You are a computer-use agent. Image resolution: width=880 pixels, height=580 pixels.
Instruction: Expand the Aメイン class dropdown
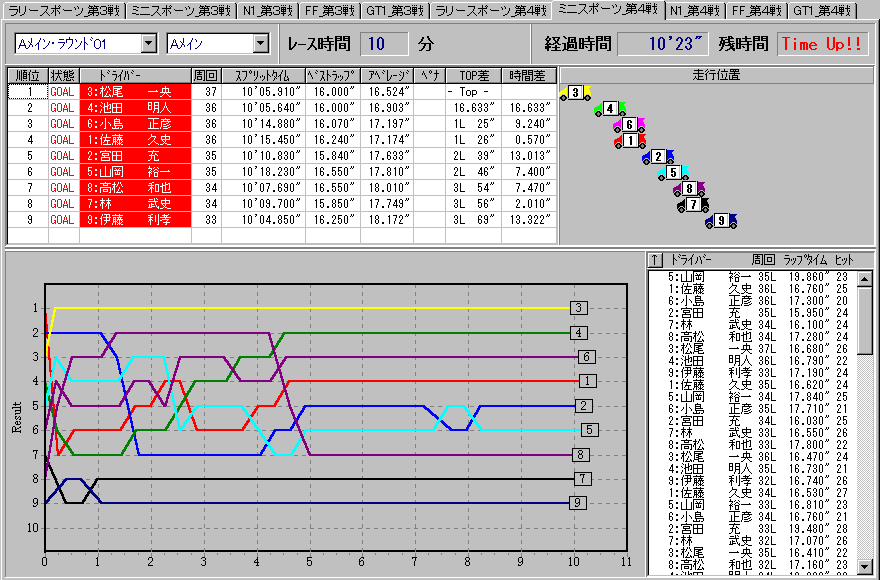pyautogui.click(x=261, y=44)
